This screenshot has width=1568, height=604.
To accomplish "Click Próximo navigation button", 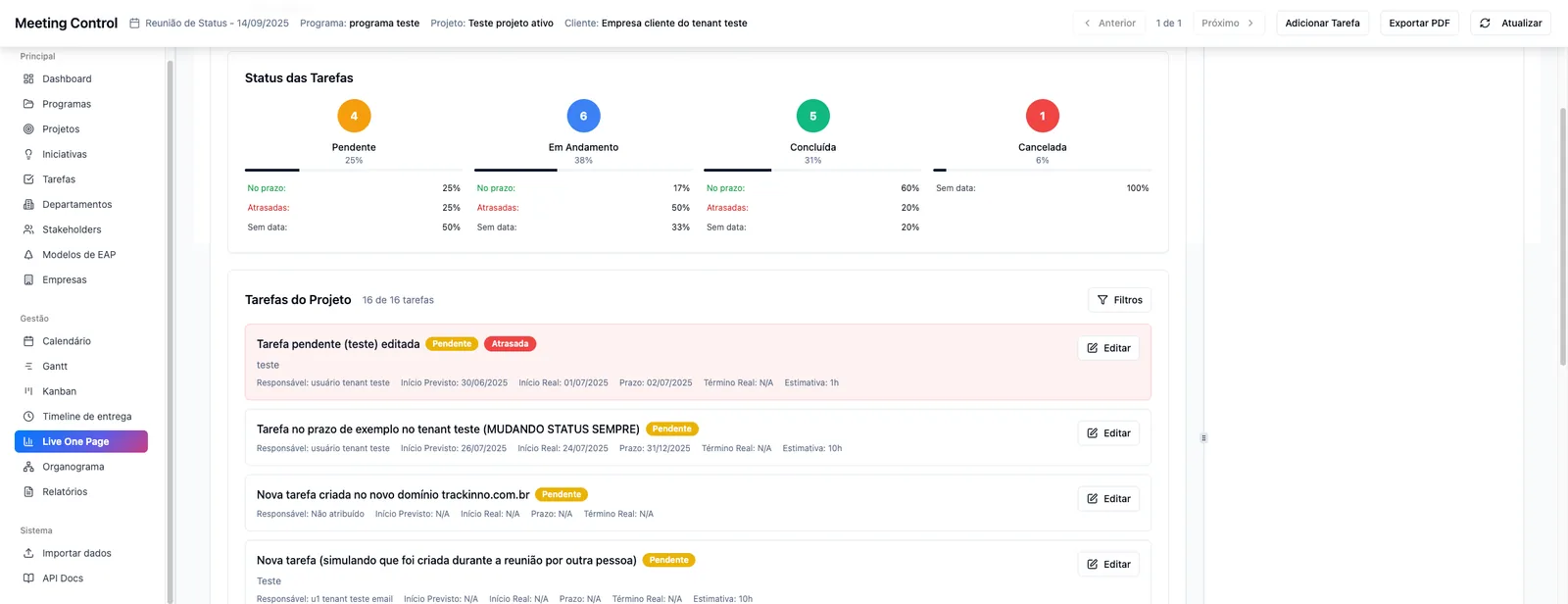I will click(1229, 24).
